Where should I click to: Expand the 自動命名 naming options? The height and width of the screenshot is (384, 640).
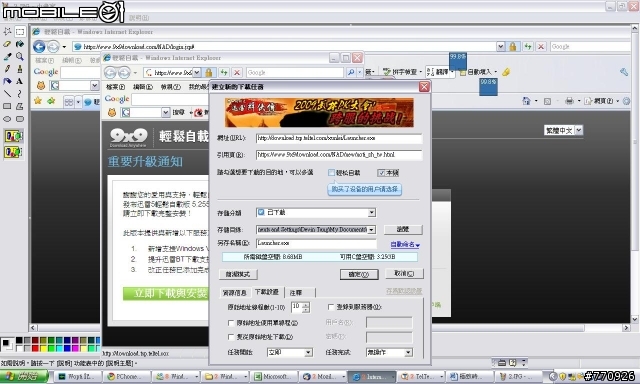tap(405, 244)
